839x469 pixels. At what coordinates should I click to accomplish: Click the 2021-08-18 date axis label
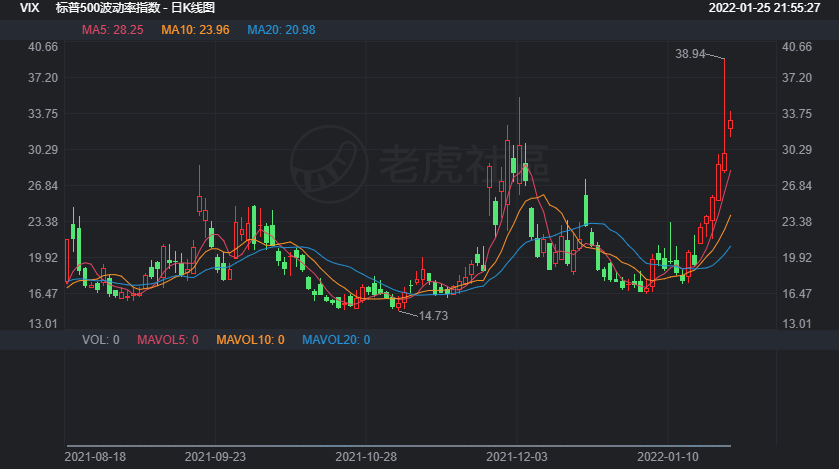[x=95, y=457]
